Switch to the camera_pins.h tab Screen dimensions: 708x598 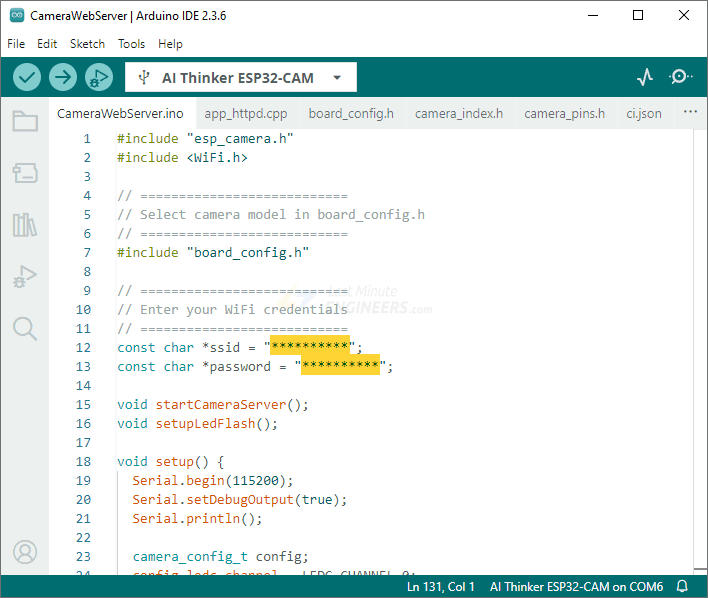pyautogui.click(x=564, y=113)
